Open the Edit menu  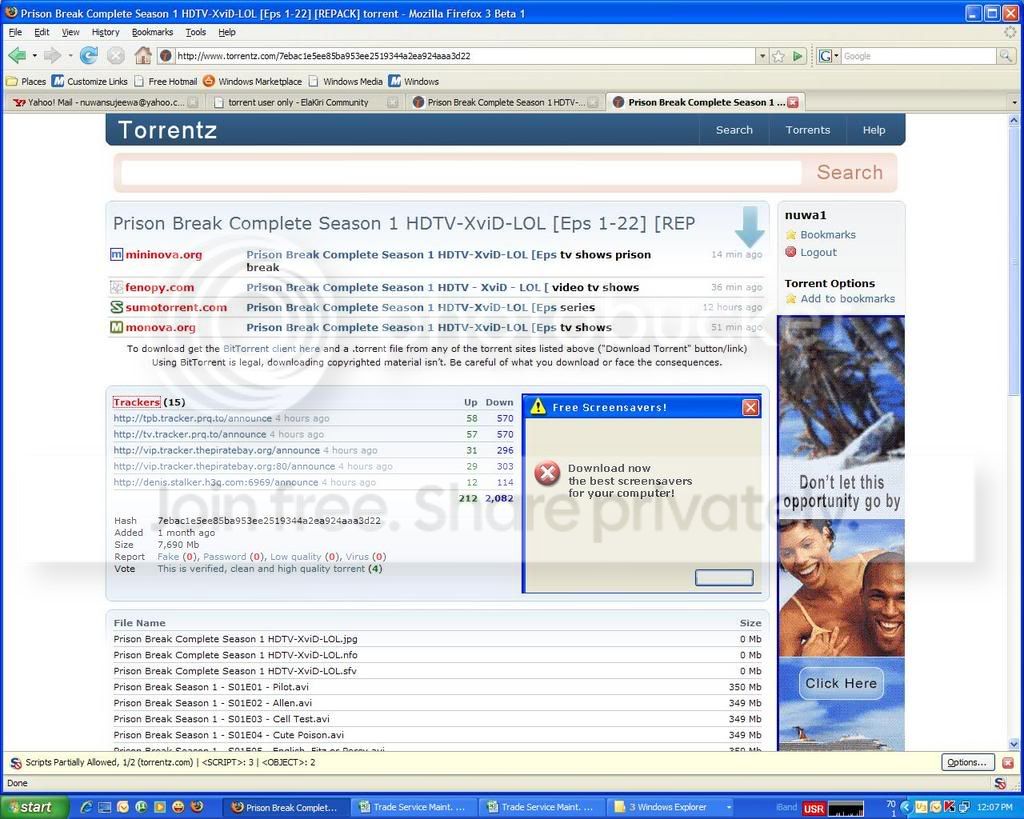point(42,32)
